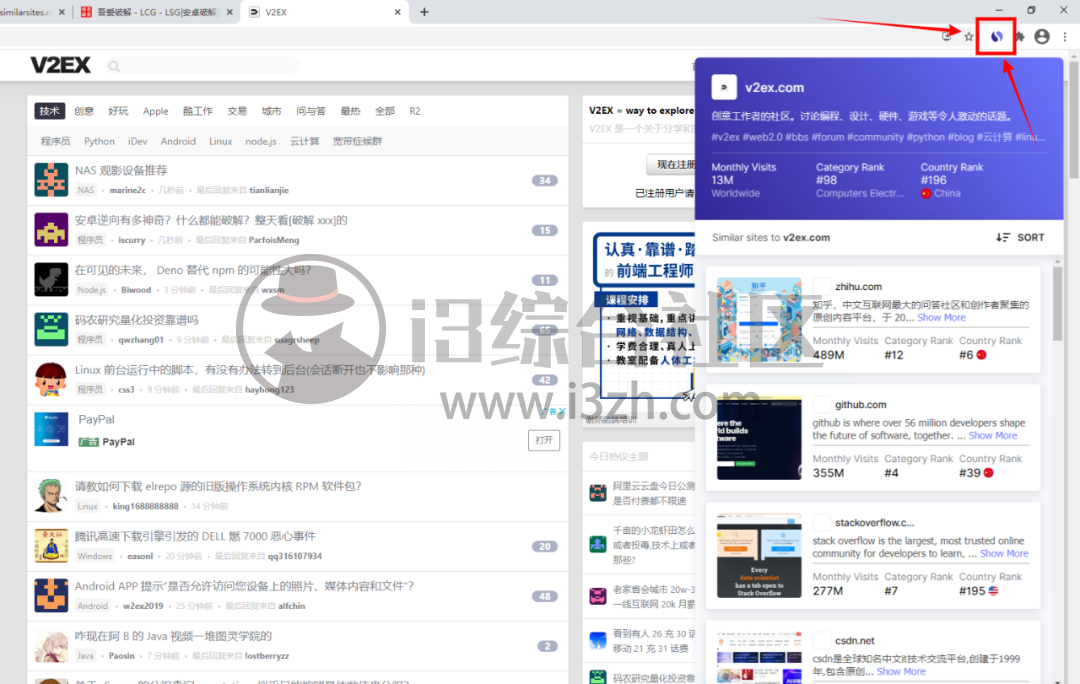Select the 问与答 tab
This screenshot has width=1080, height=684.
(311, 111)
